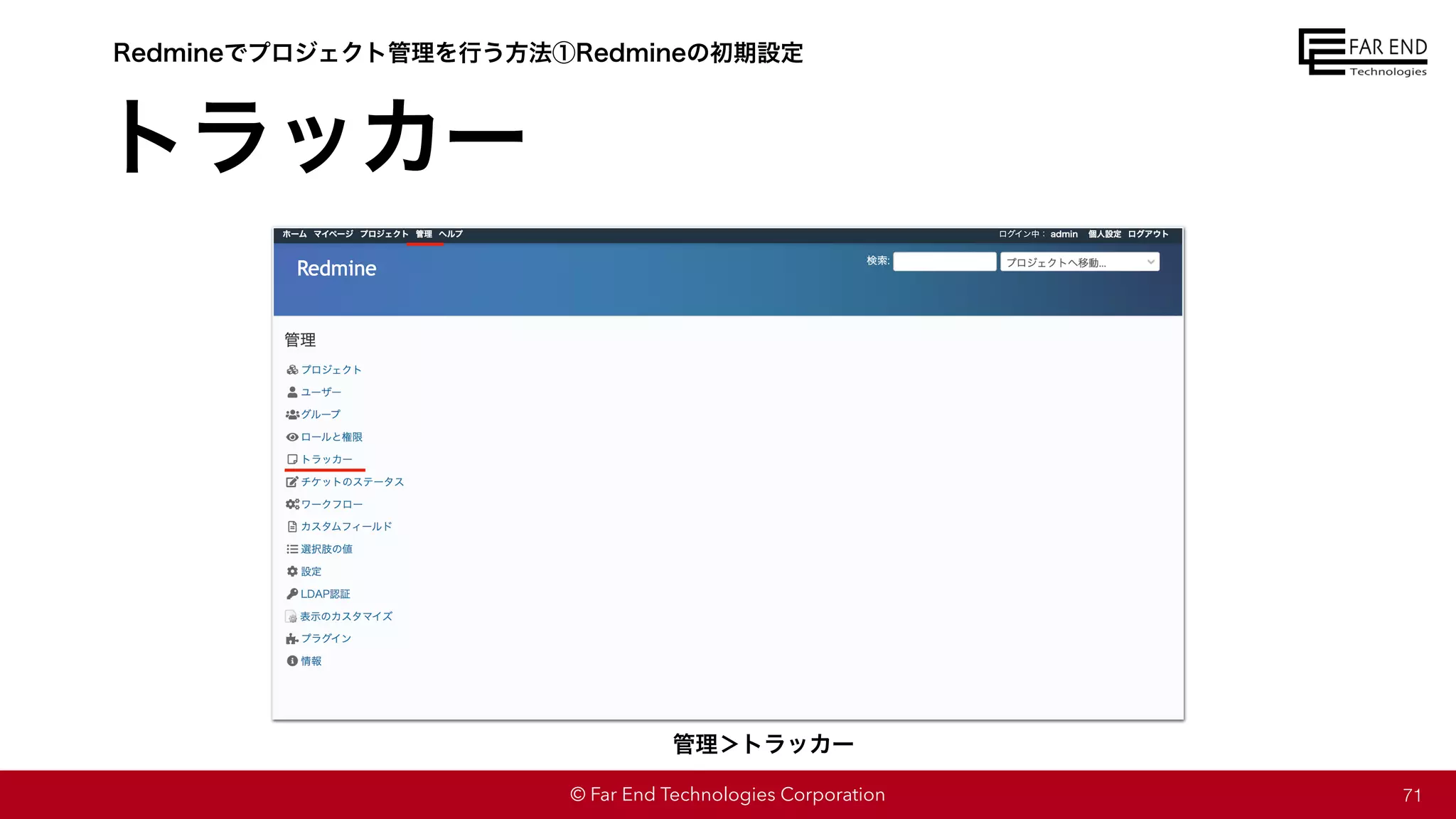Click the info icon beside 情報

click(x=292, y=661)
